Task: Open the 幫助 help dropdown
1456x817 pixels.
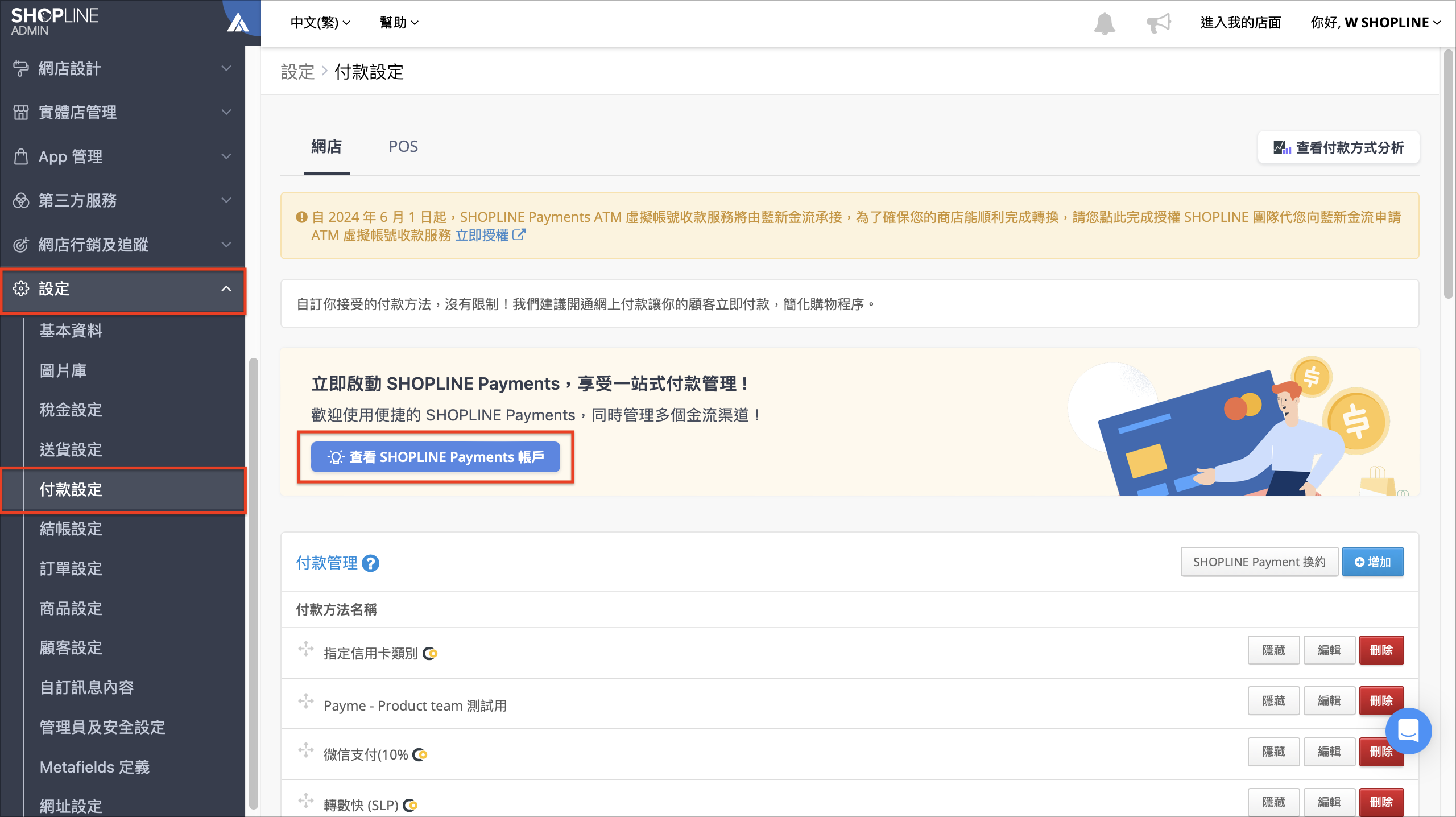Action: tap(399, 23)
